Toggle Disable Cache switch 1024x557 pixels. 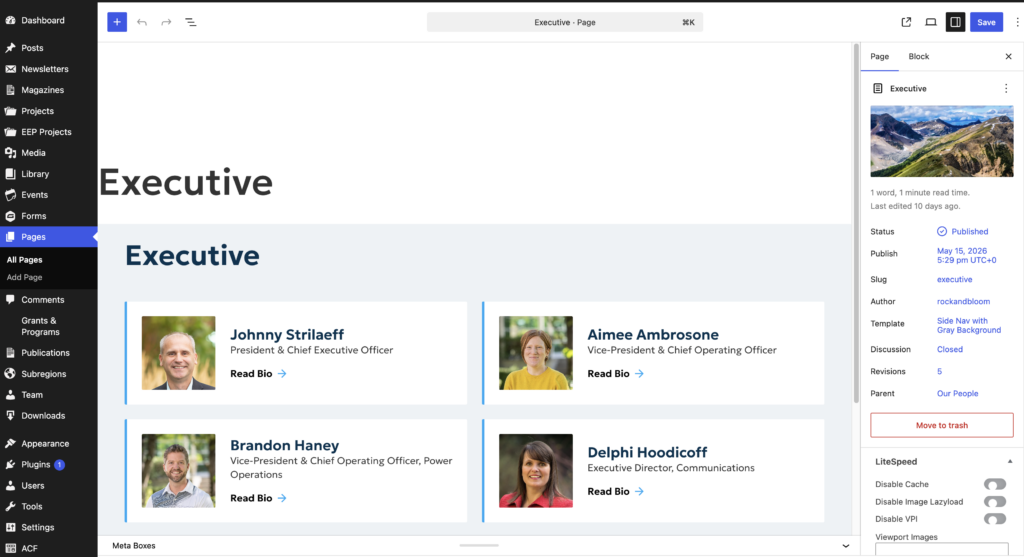[995, 484]
